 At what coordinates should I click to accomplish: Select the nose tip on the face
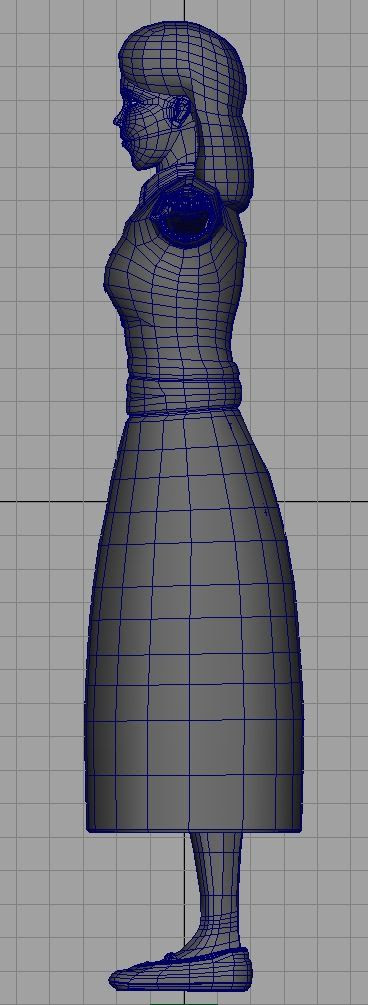click(117, 119)
